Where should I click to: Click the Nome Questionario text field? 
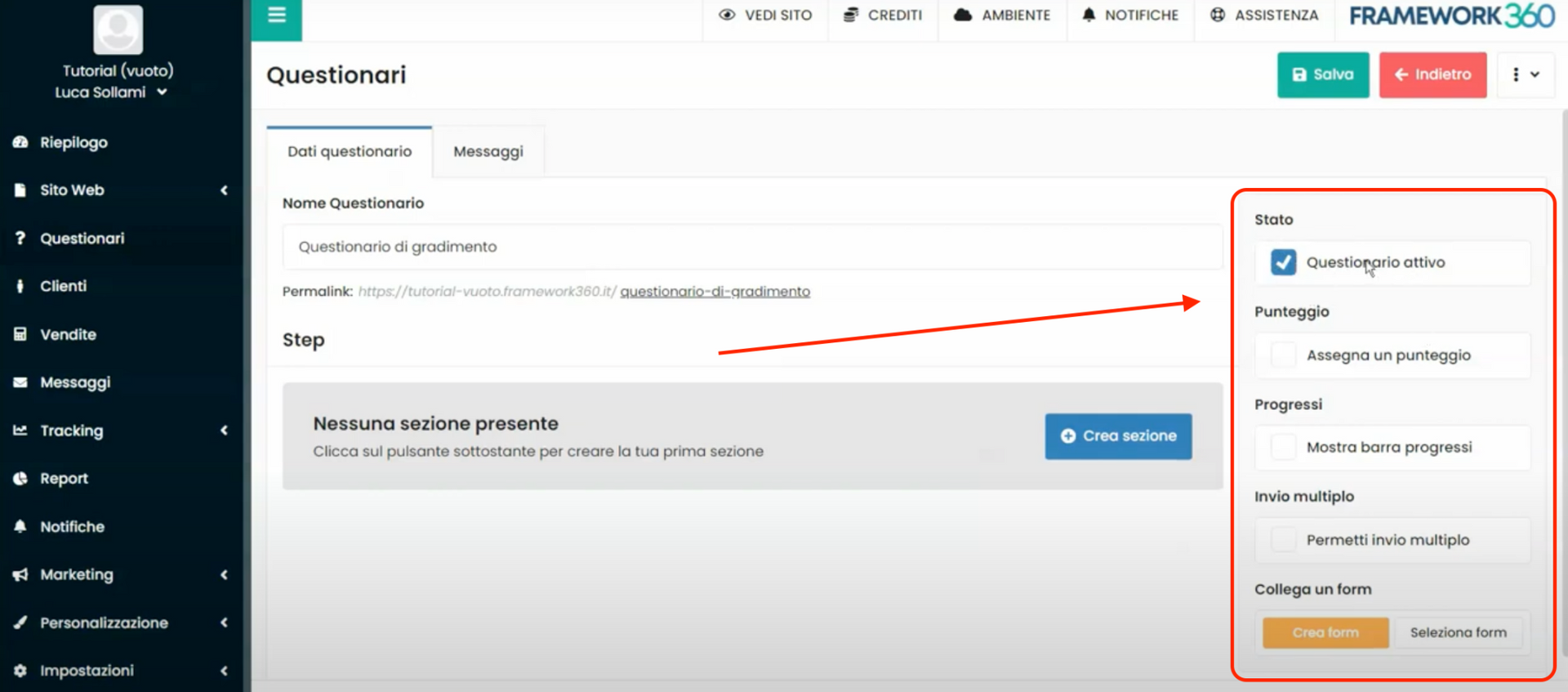click(x=751, y=247)
